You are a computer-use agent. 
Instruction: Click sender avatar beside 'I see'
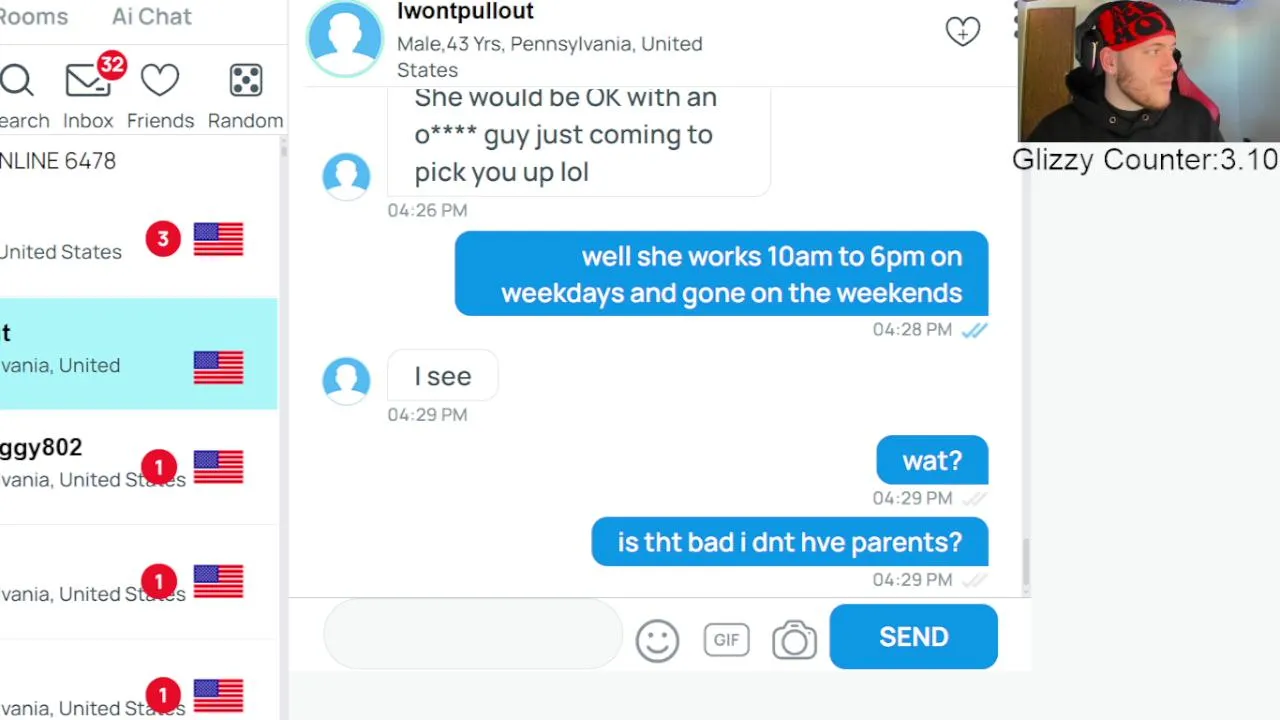click(x=346, y=381)
